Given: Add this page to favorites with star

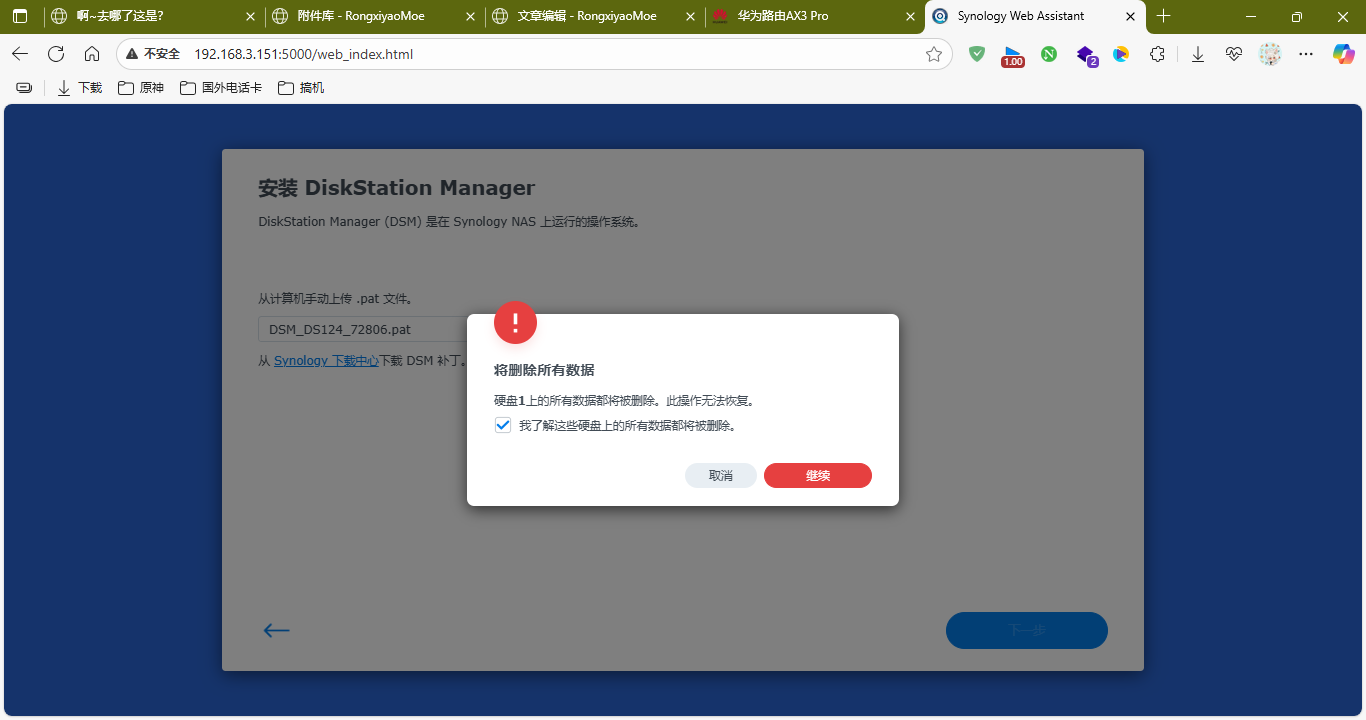Looking at the screenshot, I should coord(934,54).
